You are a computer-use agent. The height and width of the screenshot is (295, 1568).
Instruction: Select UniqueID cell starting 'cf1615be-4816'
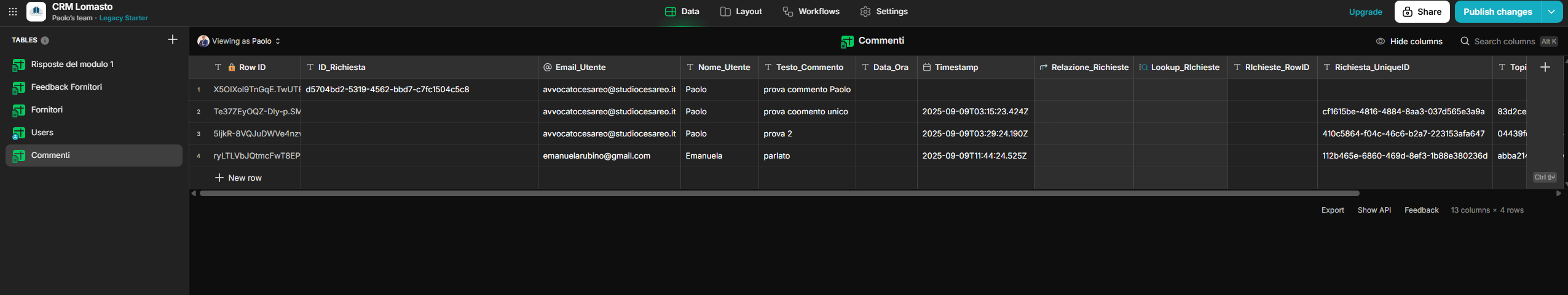tap(1405, 112)
